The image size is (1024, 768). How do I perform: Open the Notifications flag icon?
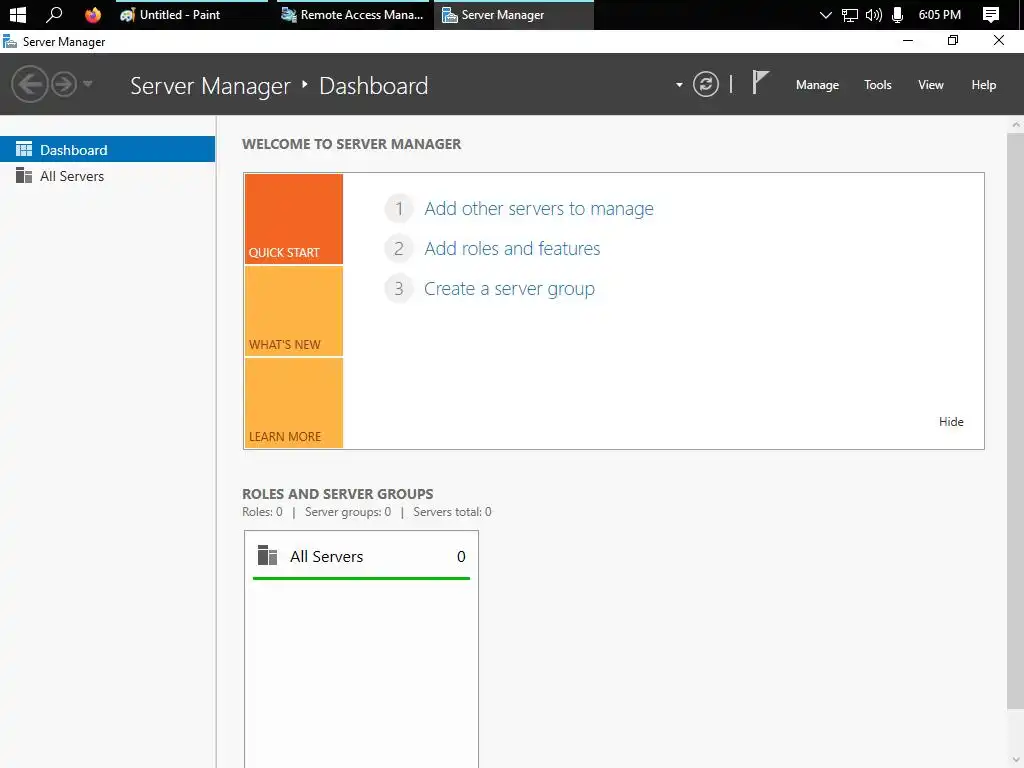pos(760,82)
